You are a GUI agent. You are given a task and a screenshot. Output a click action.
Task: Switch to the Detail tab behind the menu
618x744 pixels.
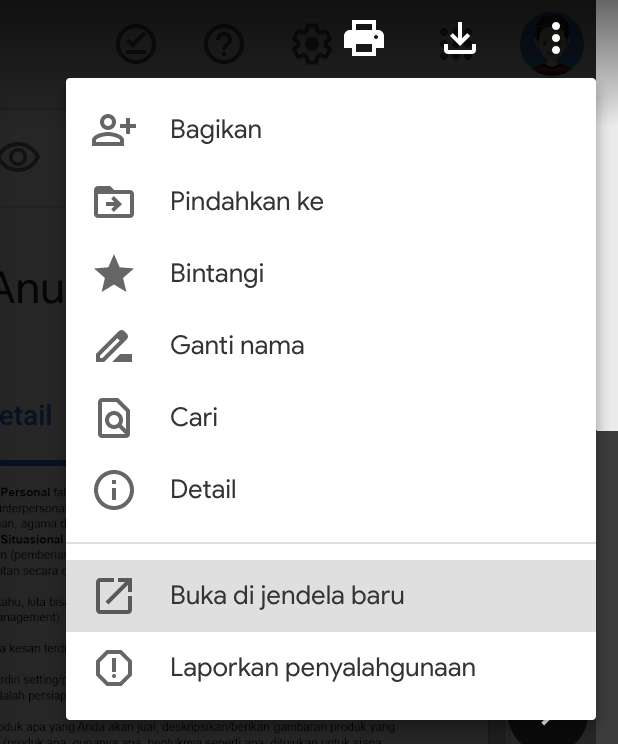[28, 416]
